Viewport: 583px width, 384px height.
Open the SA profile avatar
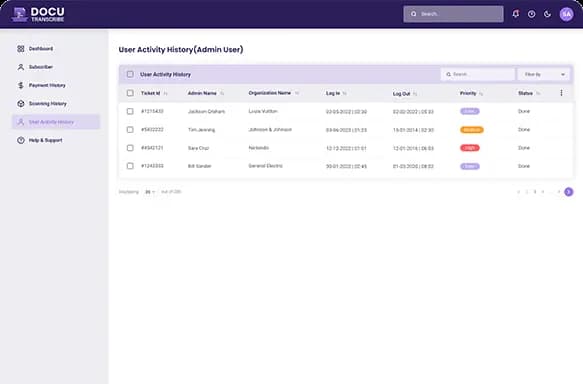[566, 14]
